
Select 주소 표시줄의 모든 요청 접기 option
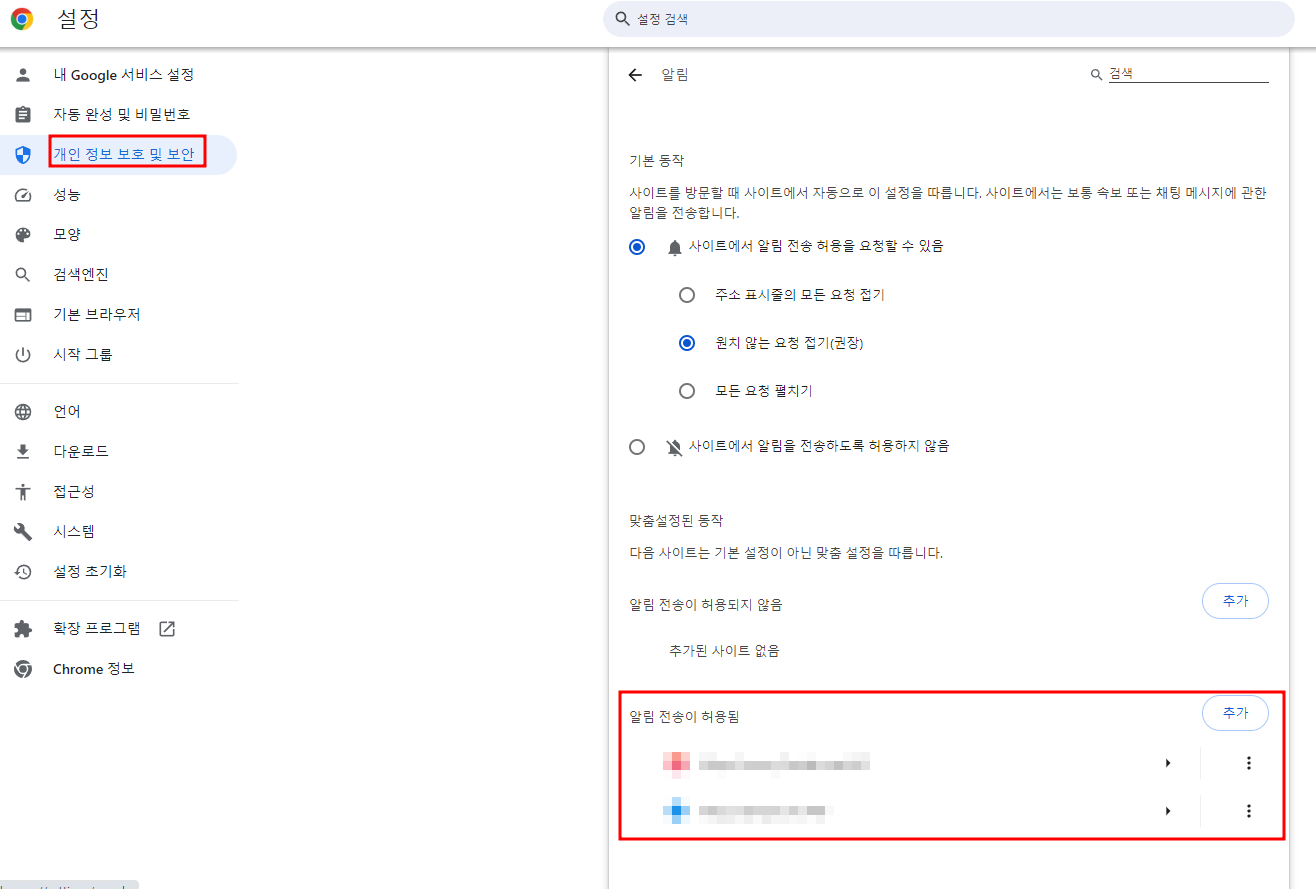click(687, 294)
